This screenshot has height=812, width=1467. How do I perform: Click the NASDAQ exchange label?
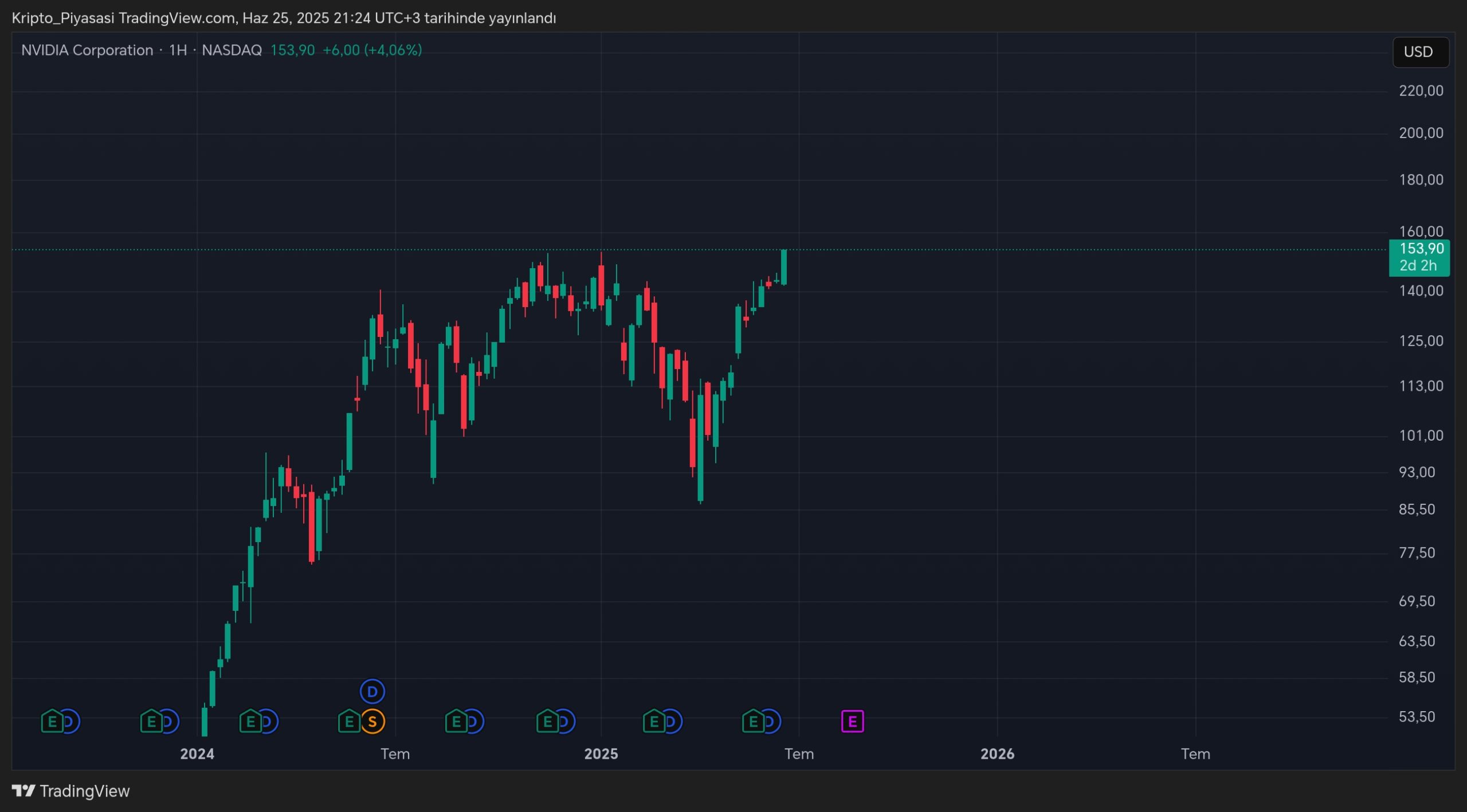(x=232, y=50)
